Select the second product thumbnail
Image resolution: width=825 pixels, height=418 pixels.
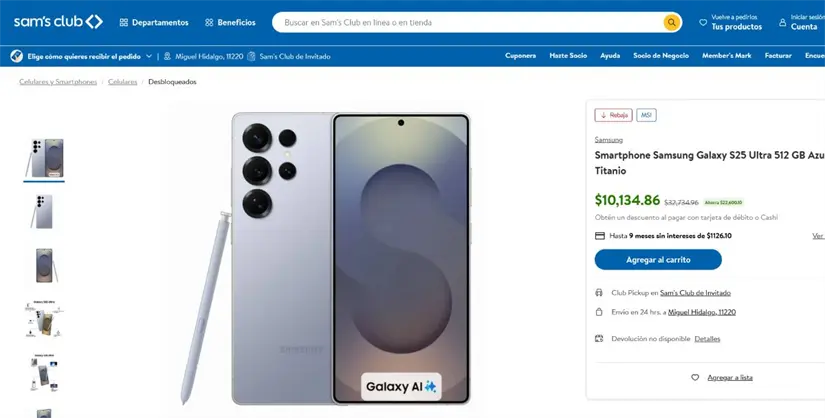44,212
